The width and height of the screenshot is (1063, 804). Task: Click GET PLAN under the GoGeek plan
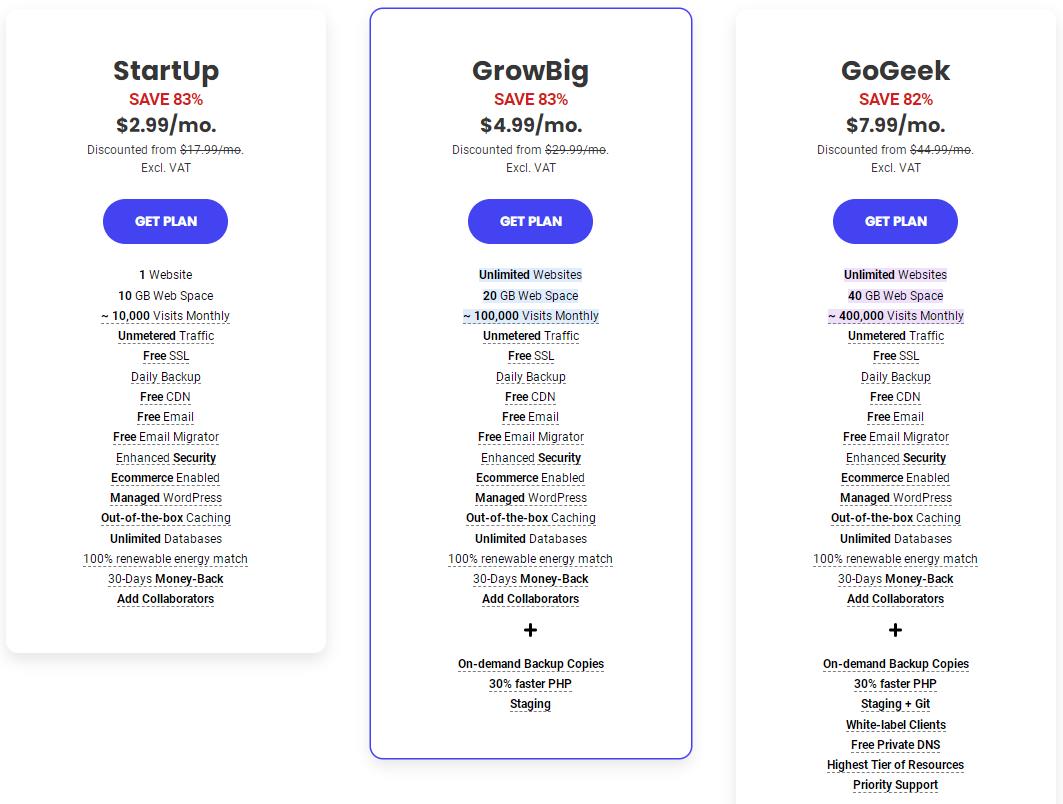tap(895, 221)
